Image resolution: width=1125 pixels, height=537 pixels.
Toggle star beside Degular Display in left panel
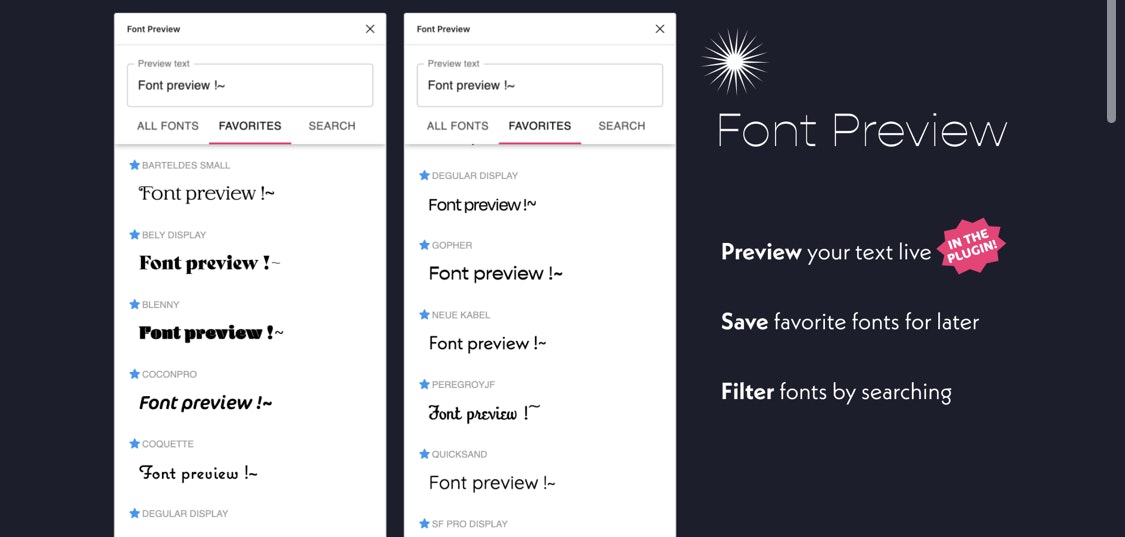coord(134,513)
